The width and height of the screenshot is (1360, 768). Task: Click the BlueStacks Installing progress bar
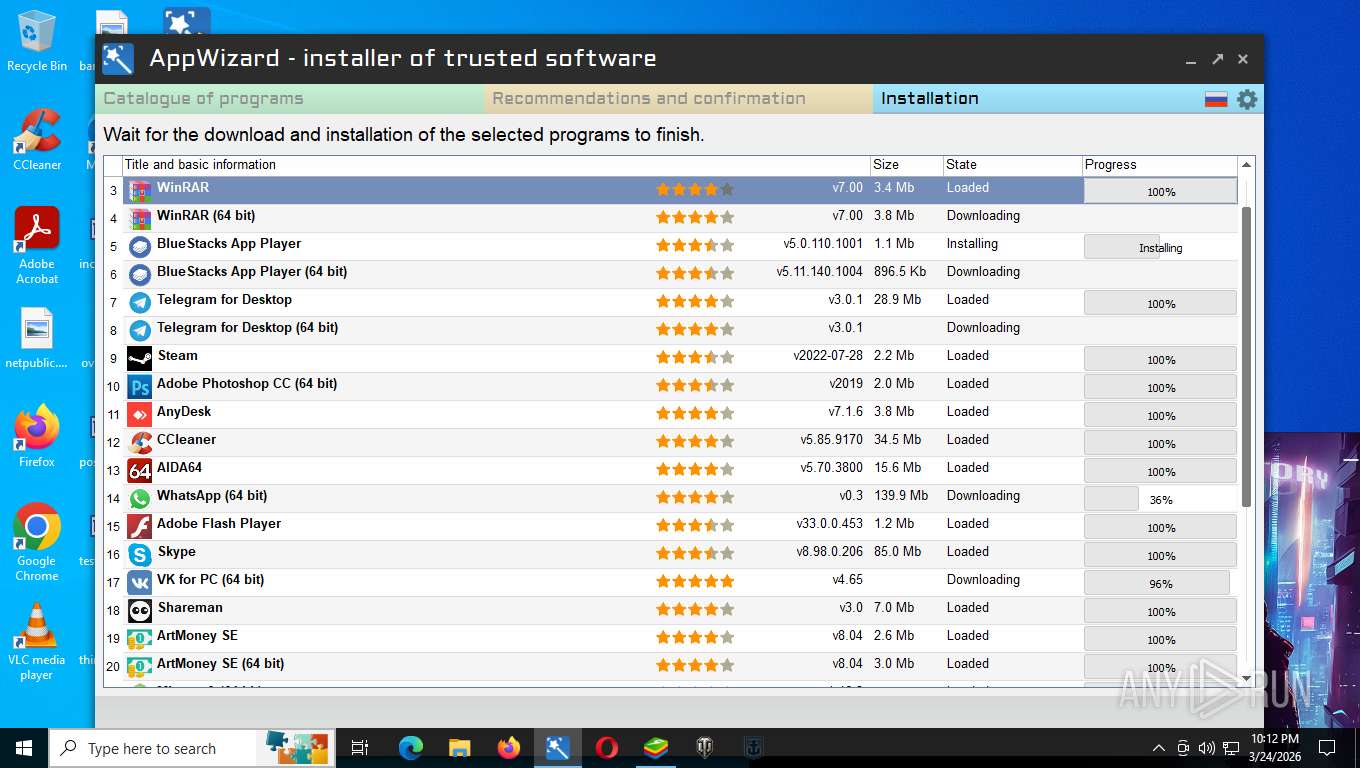1160,246
